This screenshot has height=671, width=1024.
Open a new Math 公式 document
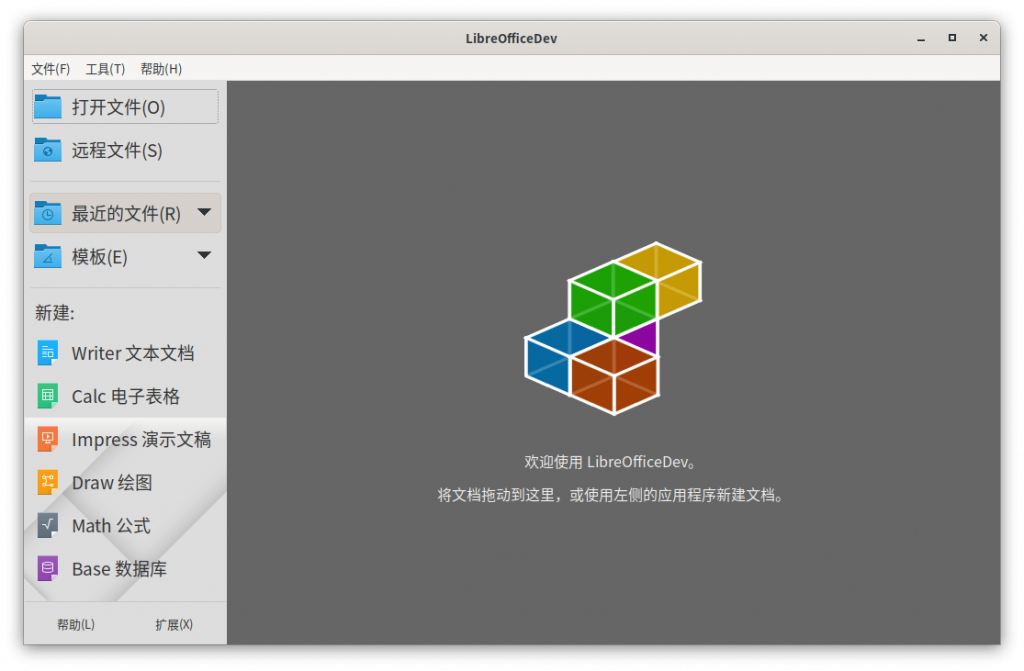[111, 525]
